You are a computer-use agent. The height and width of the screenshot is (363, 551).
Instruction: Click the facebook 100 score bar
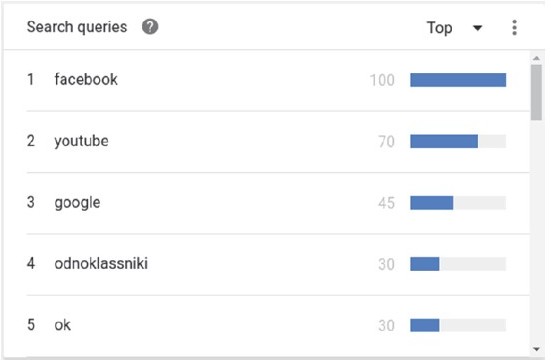tap(458, 80)
